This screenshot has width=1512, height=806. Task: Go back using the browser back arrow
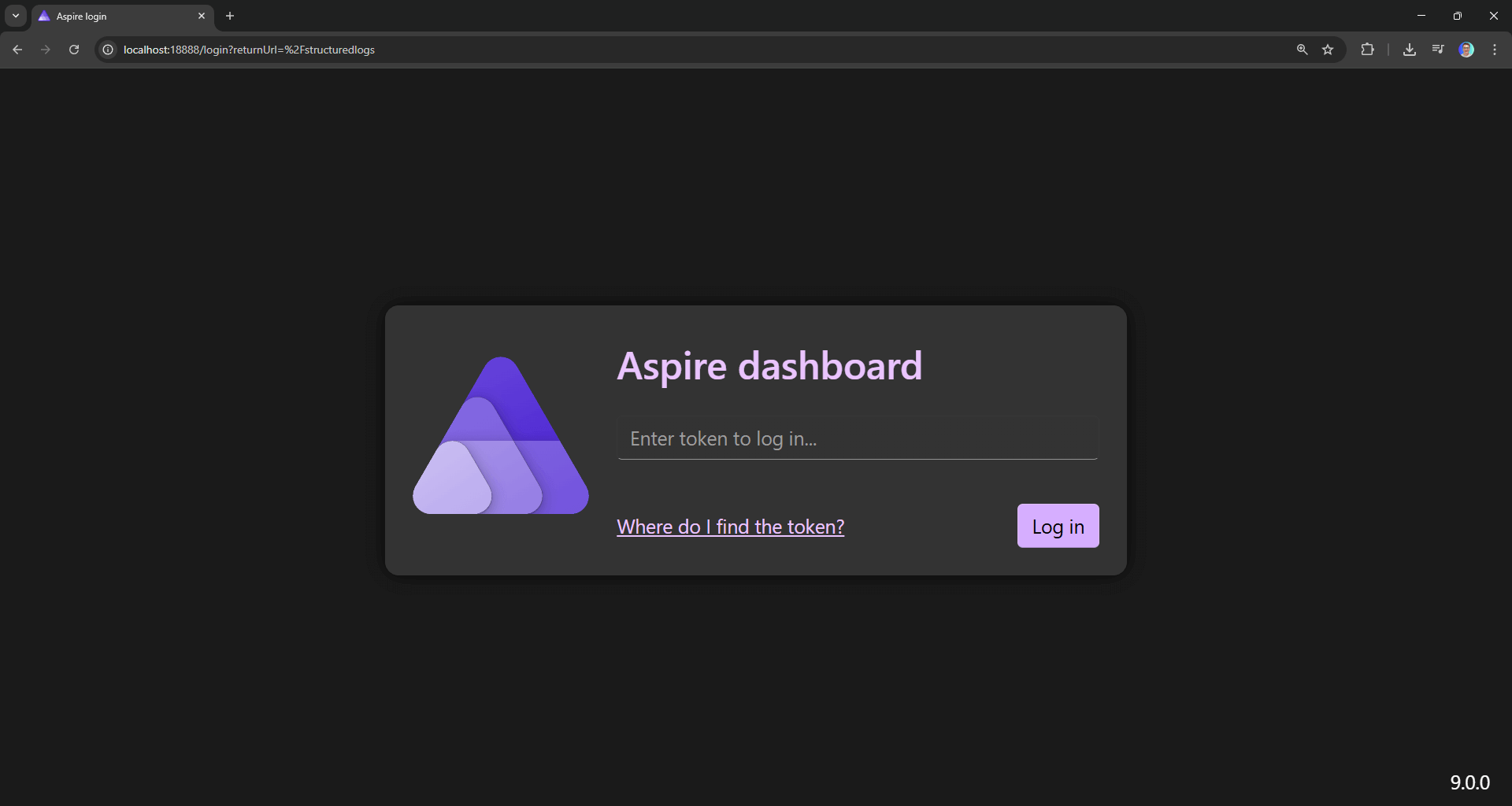coord(17,50)
